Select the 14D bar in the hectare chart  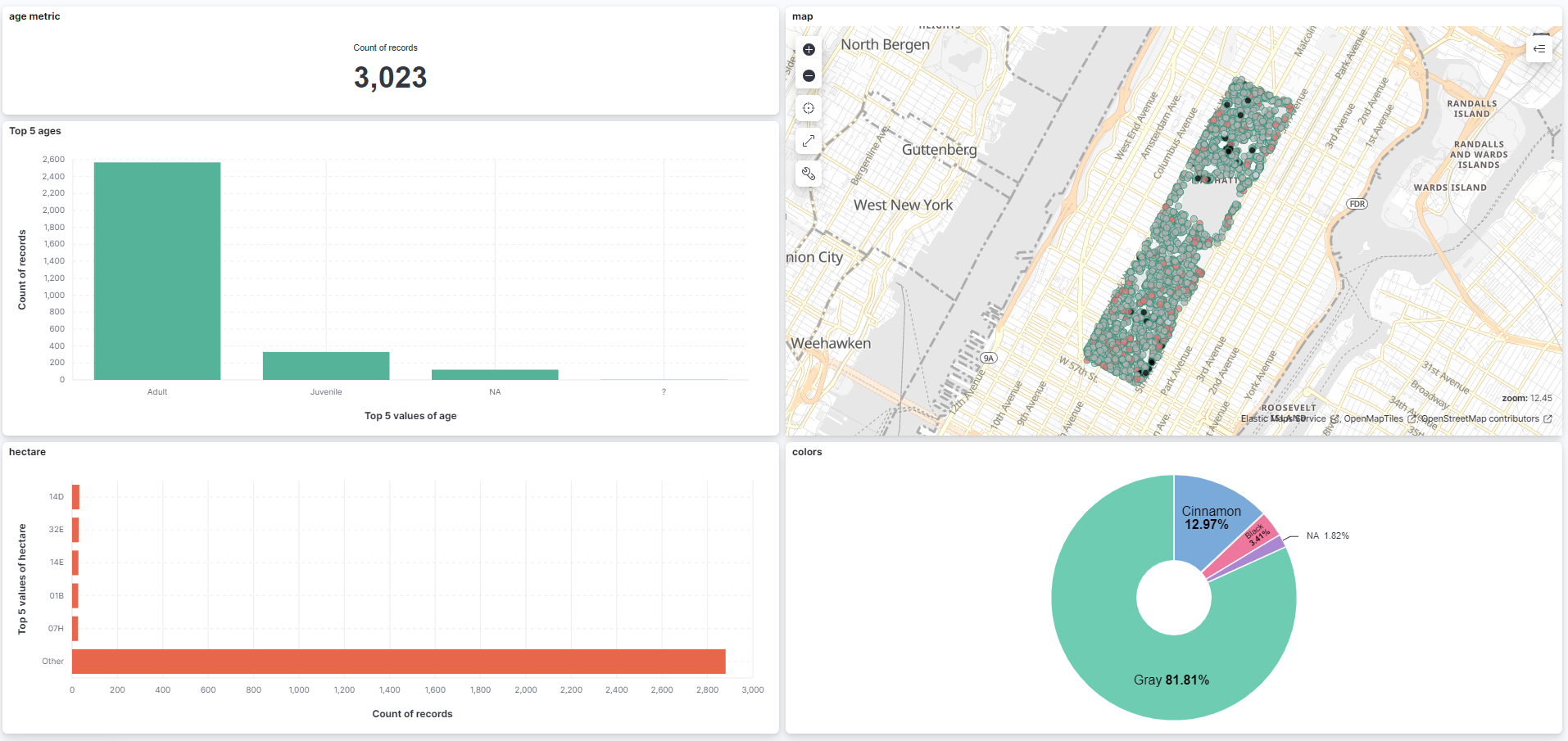[75, 496]
